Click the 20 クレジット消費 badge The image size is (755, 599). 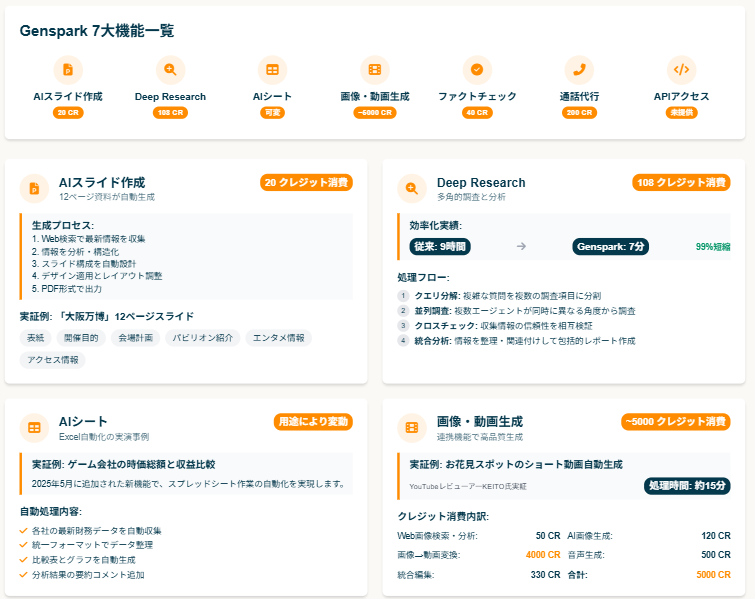coord(306,182)
